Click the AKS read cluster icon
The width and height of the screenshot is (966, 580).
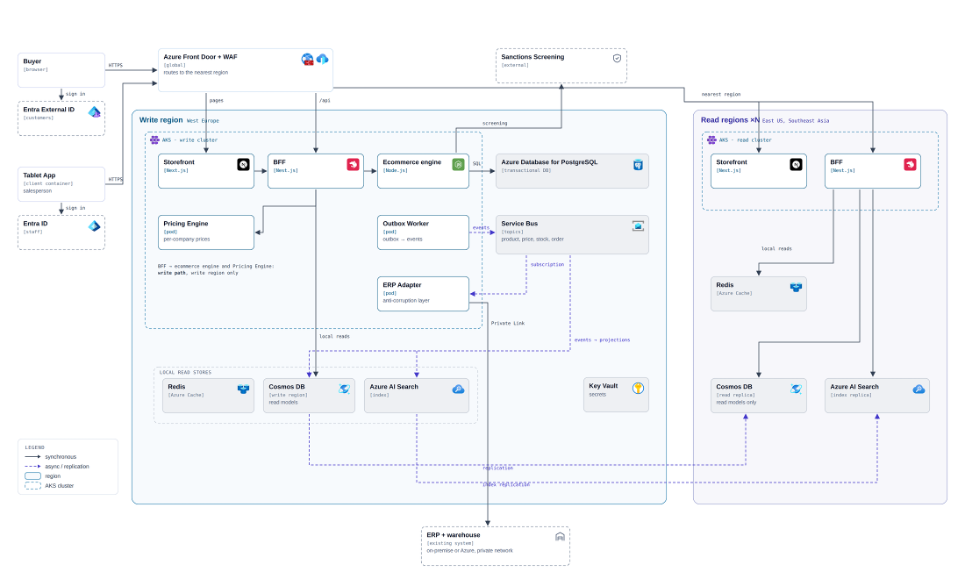(712, 140)
